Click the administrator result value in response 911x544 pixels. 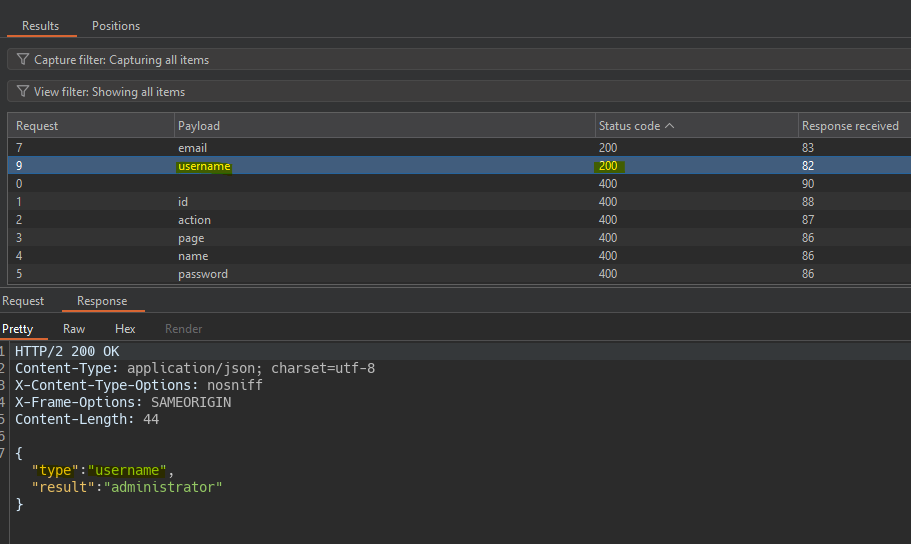(162, 487)
